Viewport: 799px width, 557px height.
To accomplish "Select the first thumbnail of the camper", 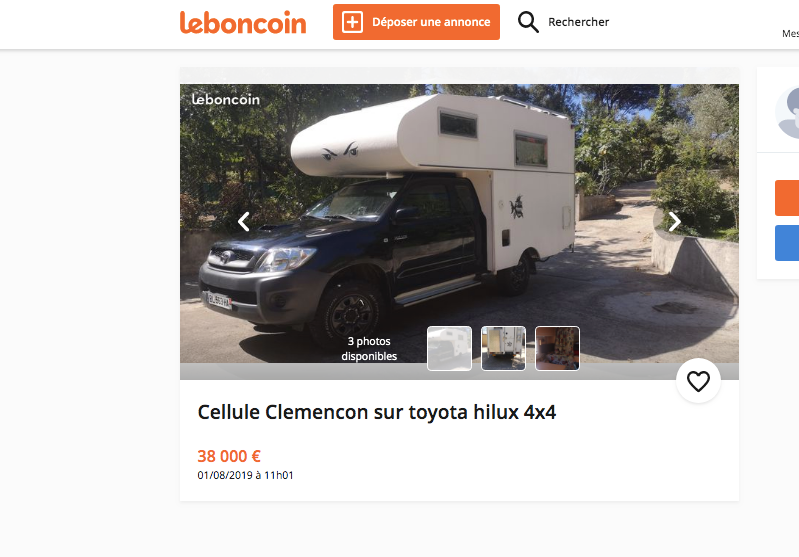I will coord(449,349).
